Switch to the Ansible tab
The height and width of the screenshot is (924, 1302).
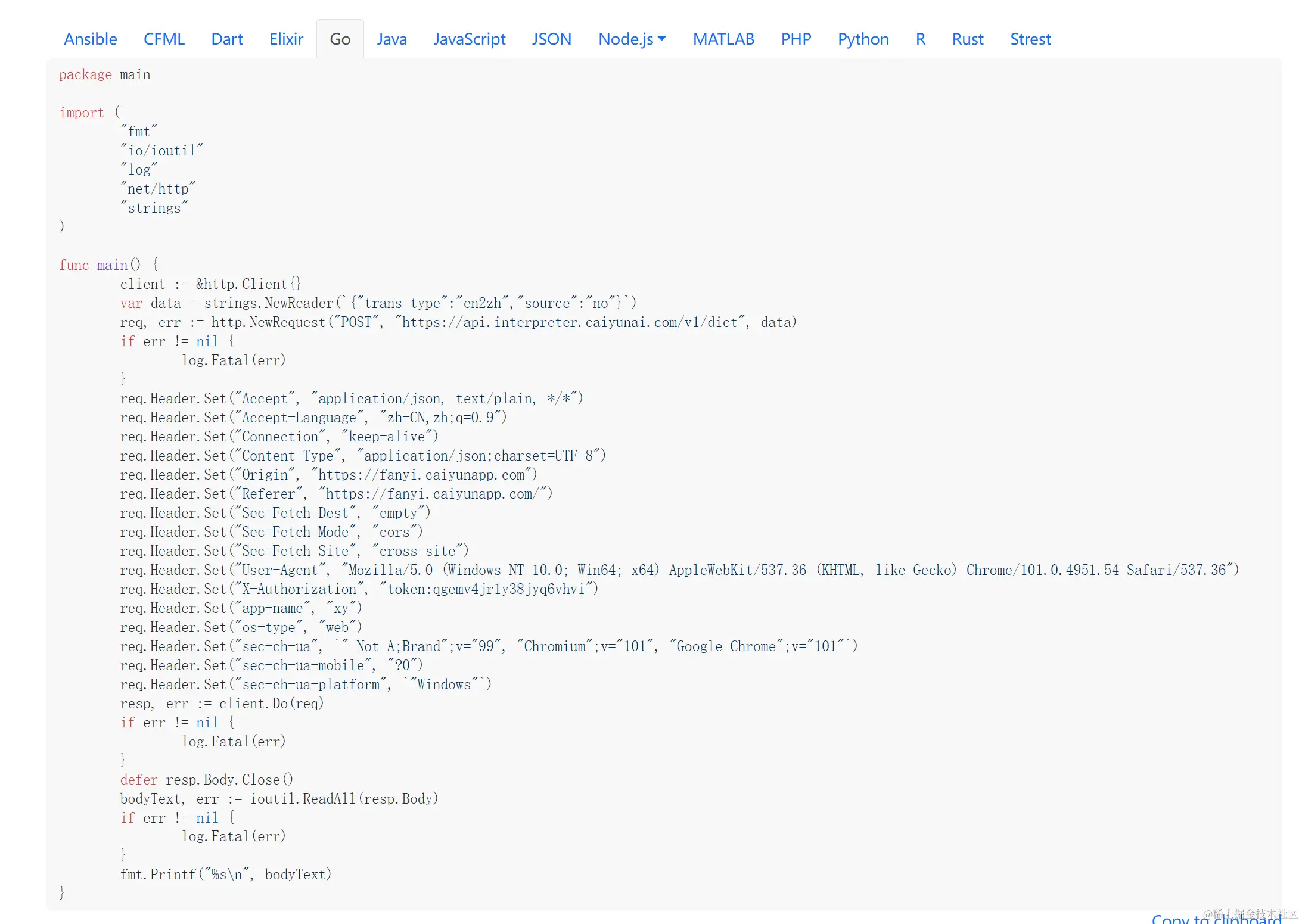coord(90,39)
